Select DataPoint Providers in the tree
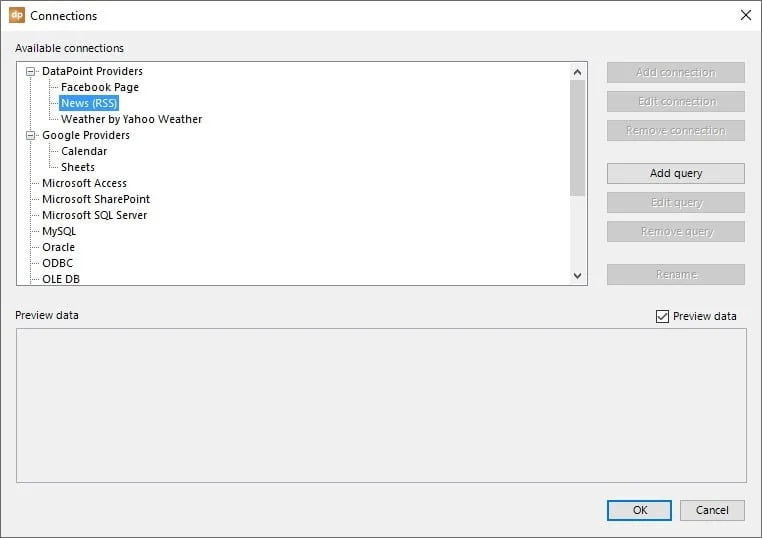 tap(92, 71)
